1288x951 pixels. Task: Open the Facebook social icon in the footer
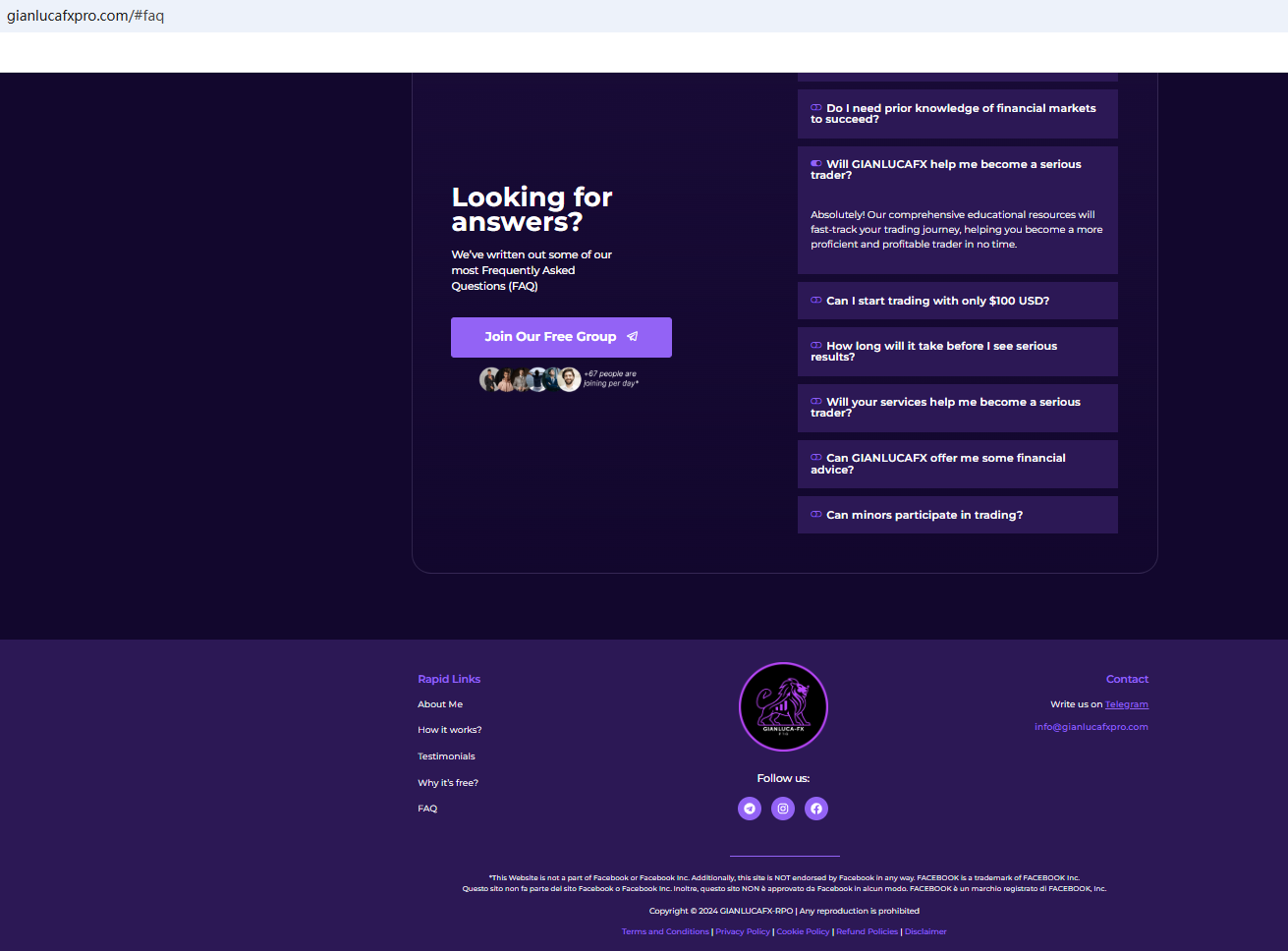(816, 809)
